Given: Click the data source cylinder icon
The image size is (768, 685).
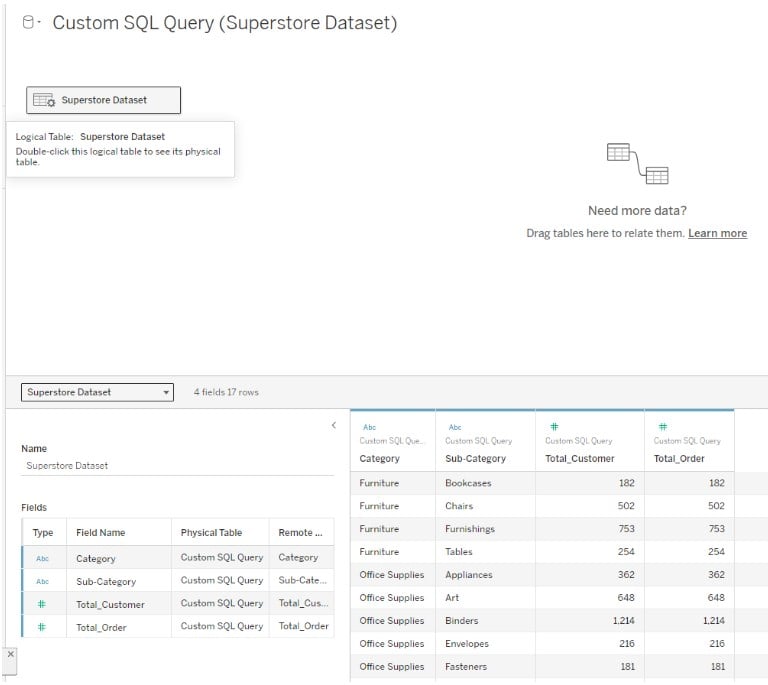Looking at the screenshot, I should click(x=28, y=22).
